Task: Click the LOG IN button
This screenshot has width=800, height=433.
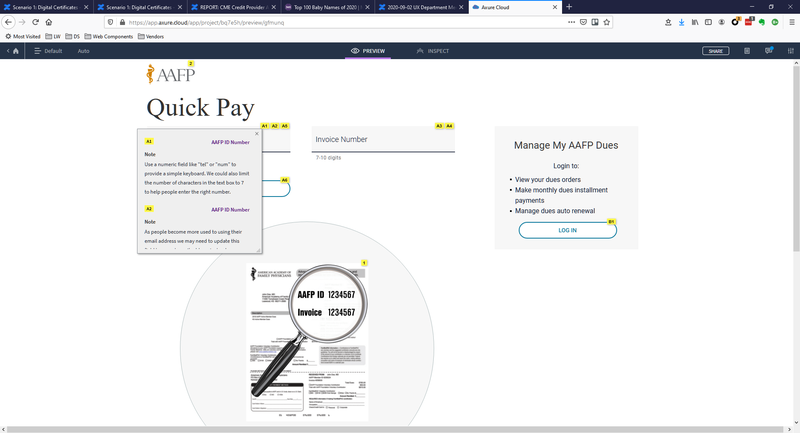Action: click(567, 231)
